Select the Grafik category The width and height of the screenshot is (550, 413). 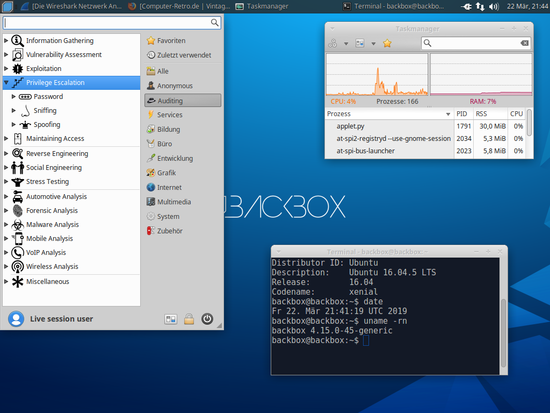pos(183,173)
